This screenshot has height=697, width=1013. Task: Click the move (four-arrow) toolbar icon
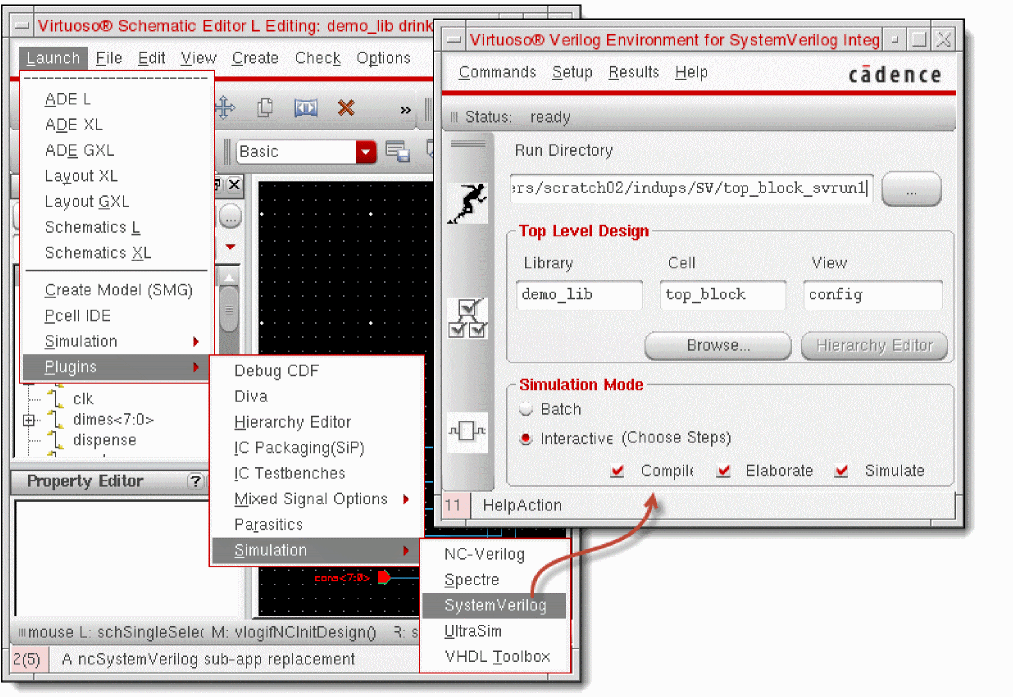click(225, 107)
